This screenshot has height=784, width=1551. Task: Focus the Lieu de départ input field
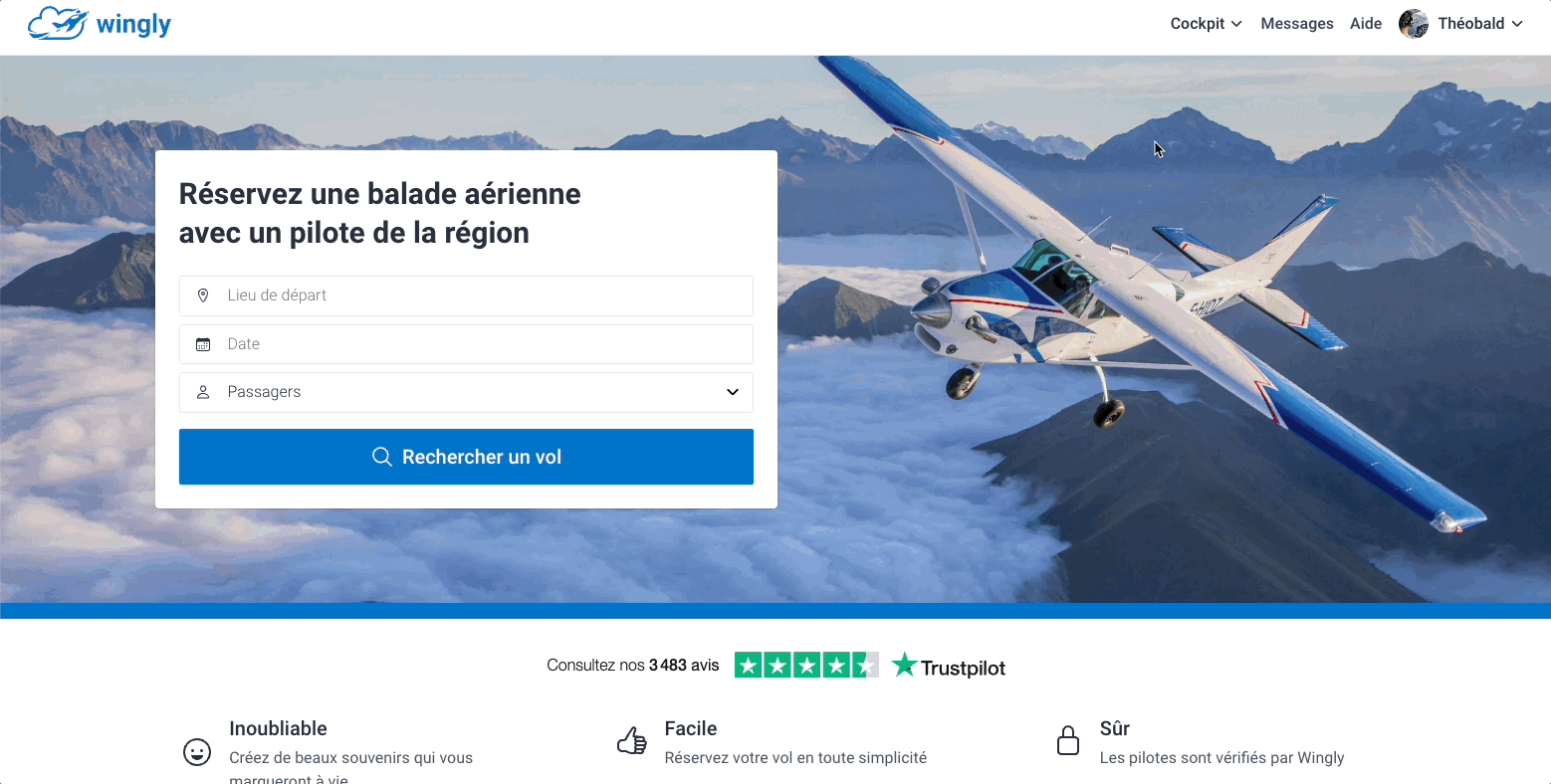click(x=466, y=295)
